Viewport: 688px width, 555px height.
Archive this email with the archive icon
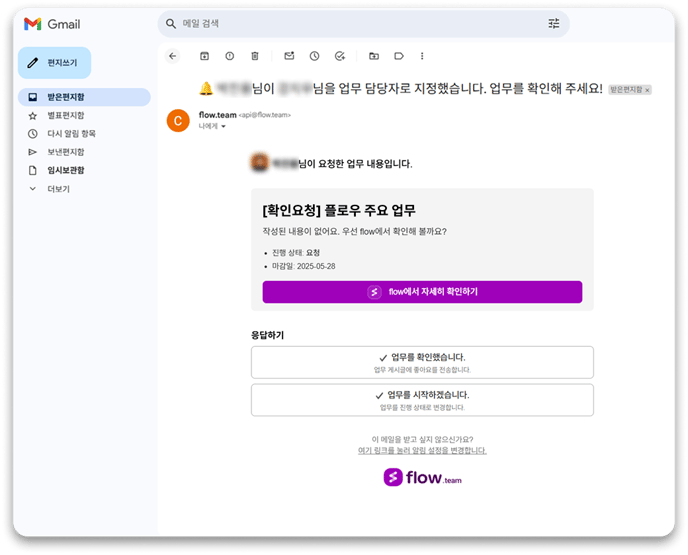204,56
